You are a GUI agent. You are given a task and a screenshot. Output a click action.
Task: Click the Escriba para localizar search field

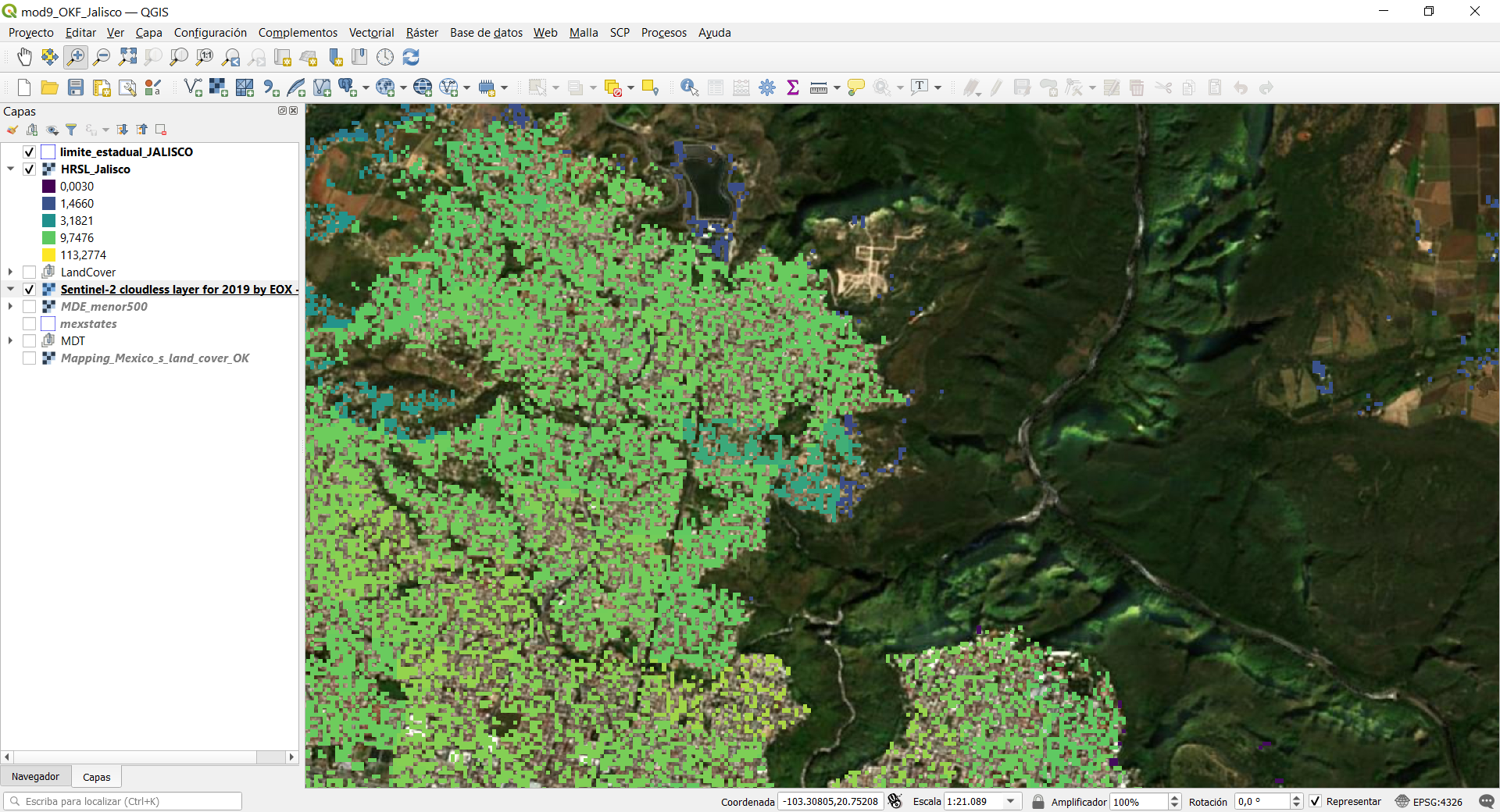123,801
